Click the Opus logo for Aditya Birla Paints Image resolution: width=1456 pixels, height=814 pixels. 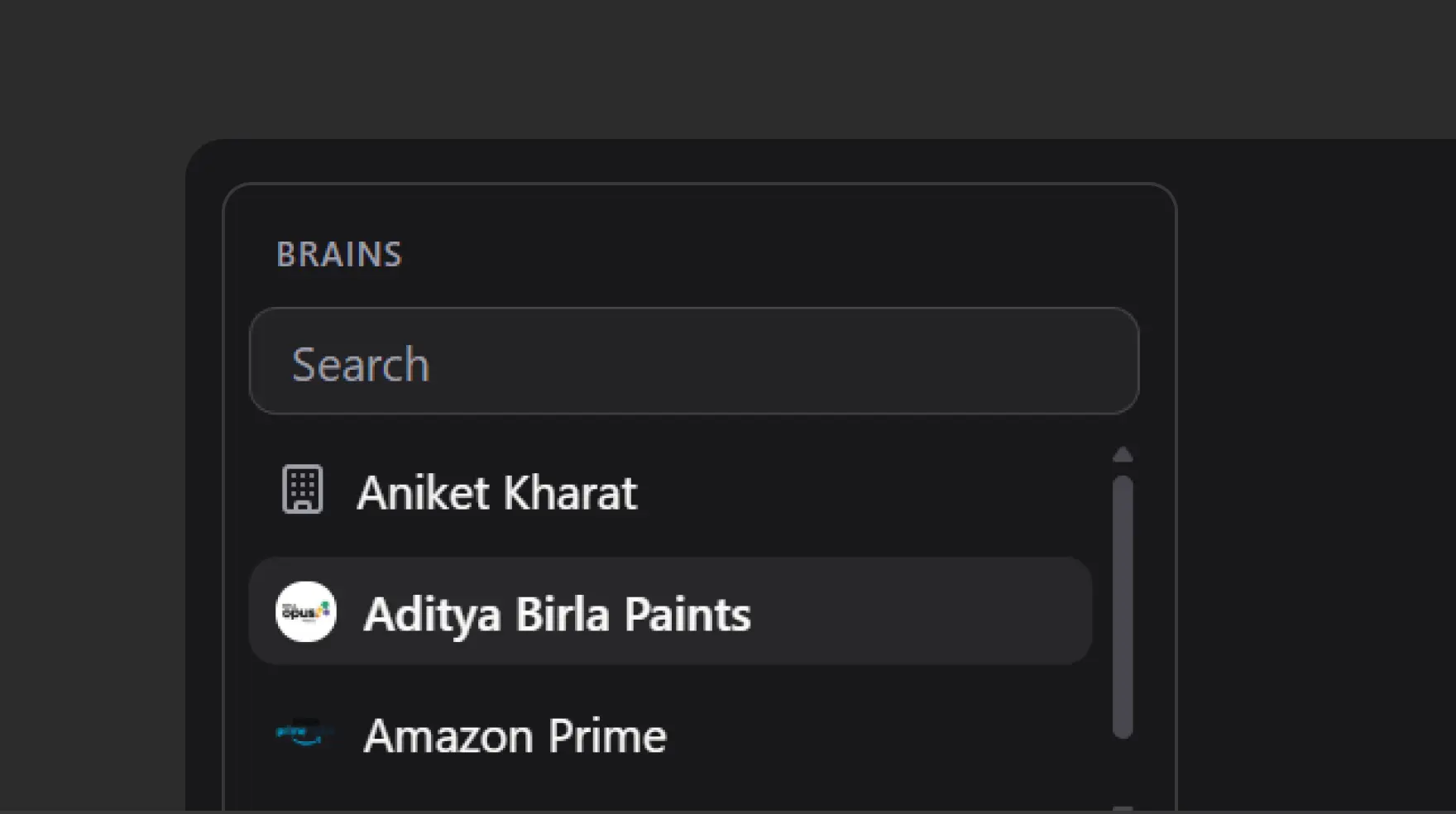pos(304,612)
